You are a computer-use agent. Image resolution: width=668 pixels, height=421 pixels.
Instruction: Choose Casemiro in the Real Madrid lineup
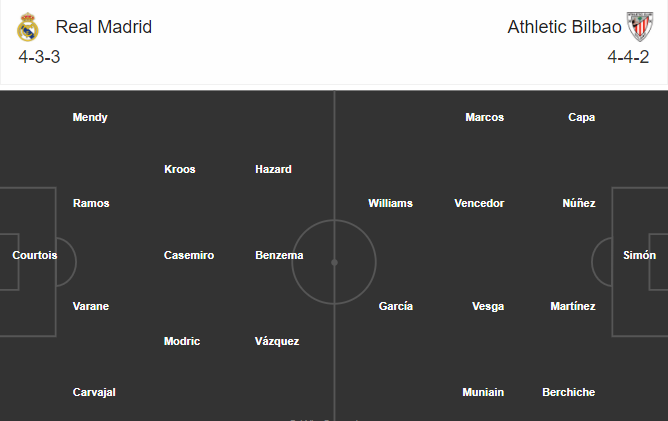(x=189, y=255)
